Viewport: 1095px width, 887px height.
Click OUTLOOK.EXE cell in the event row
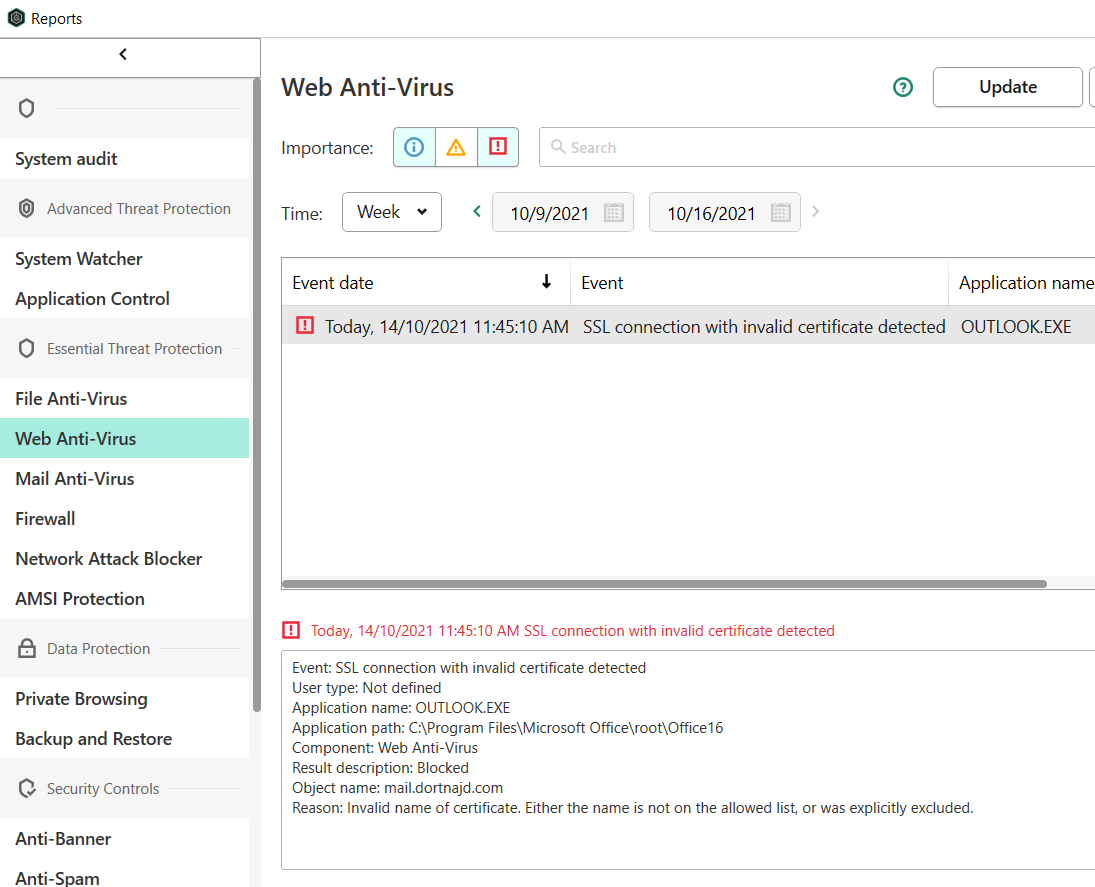click(1016, 327)
